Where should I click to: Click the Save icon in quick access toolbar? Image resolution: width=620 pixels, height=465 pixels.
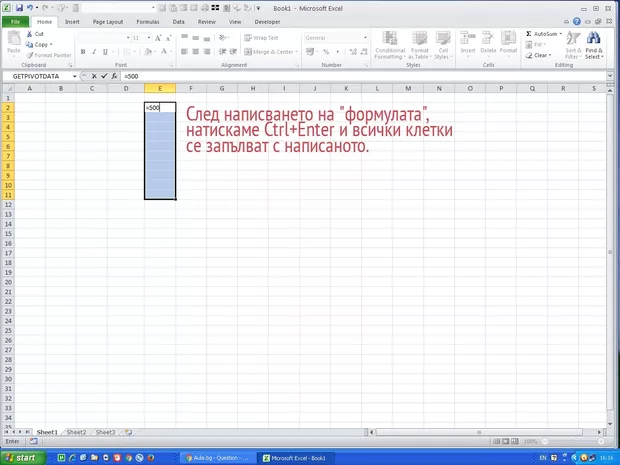18,7
